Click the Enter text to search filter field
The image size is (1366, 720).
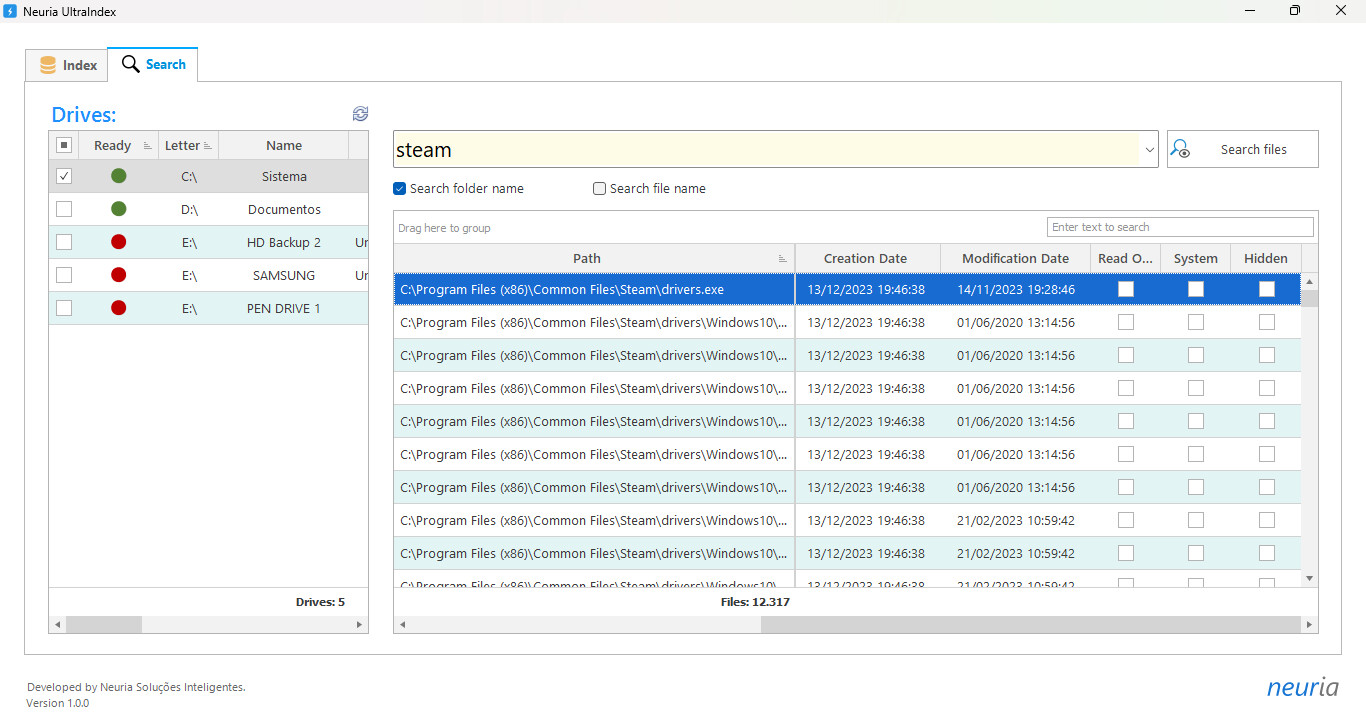click(1180, 226)
